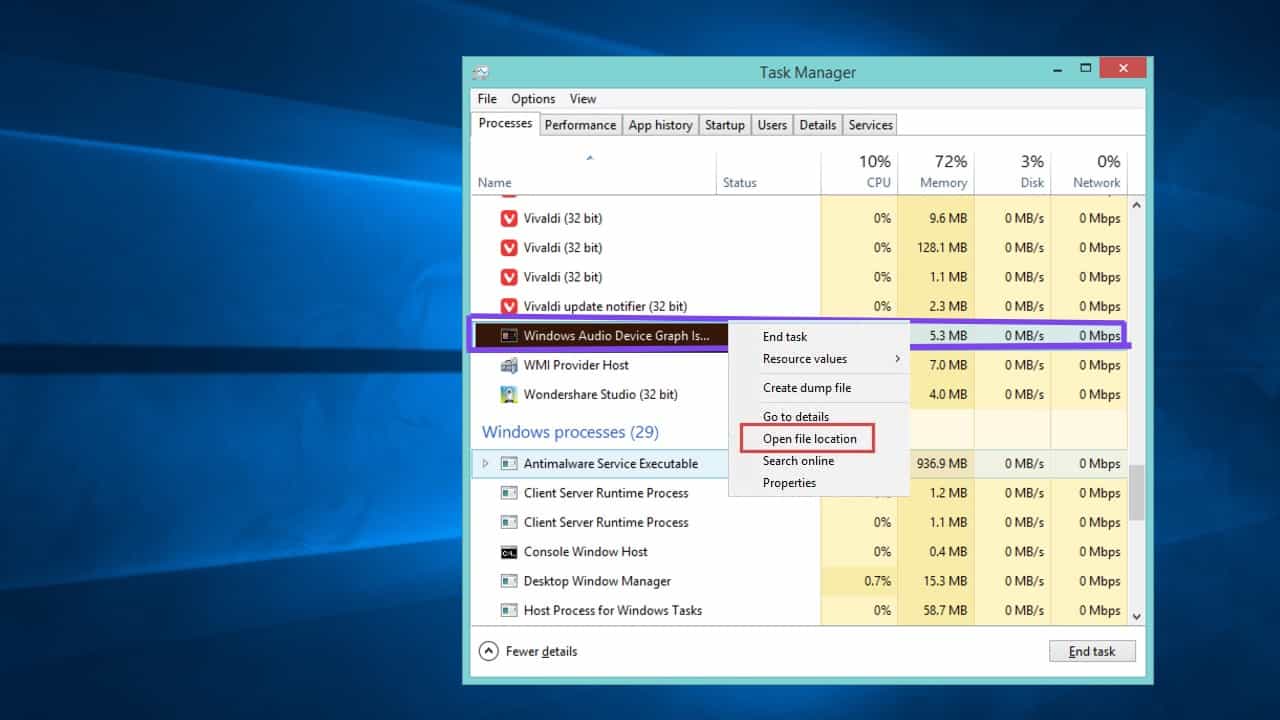Click the Task Manager title bar icon
The image size is (1280, 720).
tap(481, 72)
